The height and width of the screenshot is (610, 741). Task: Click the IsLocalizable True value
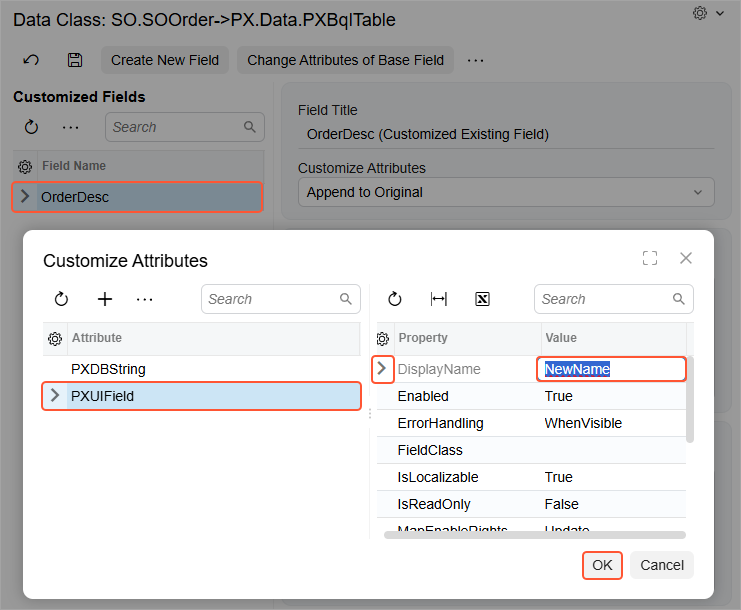pos(559,477)
